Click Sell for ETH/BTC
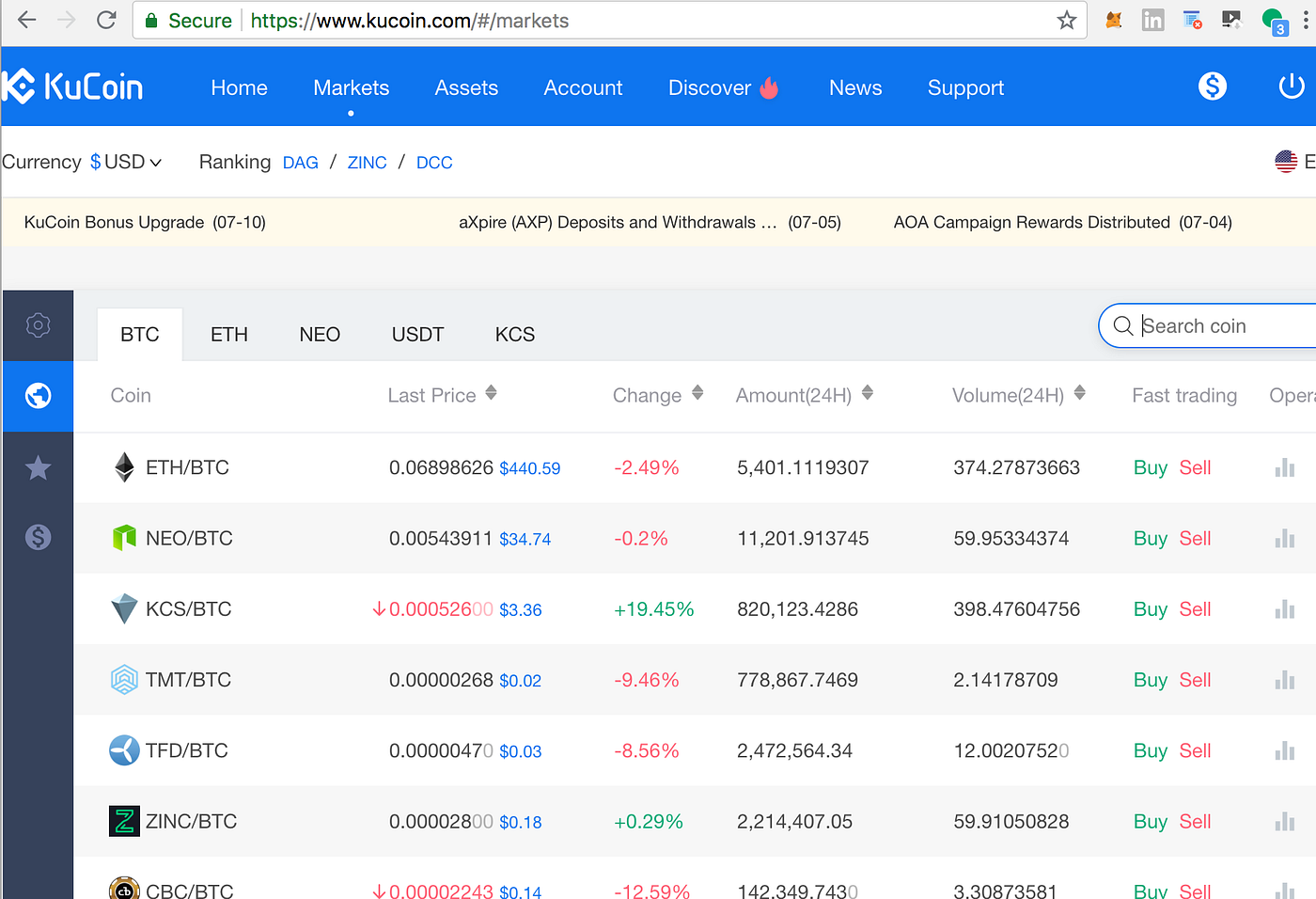This screenshot has width=1316, height=899. pos(1195,467)
